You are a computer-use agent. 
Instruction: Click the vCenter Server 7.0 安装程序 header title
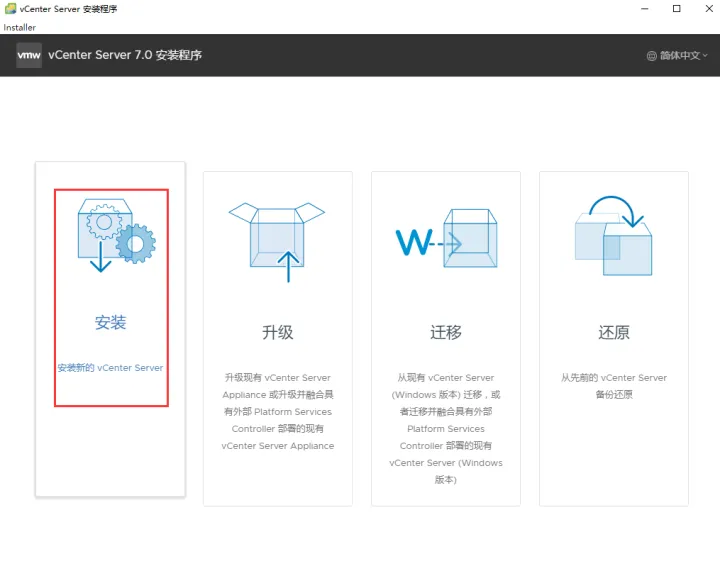(125, 55)
